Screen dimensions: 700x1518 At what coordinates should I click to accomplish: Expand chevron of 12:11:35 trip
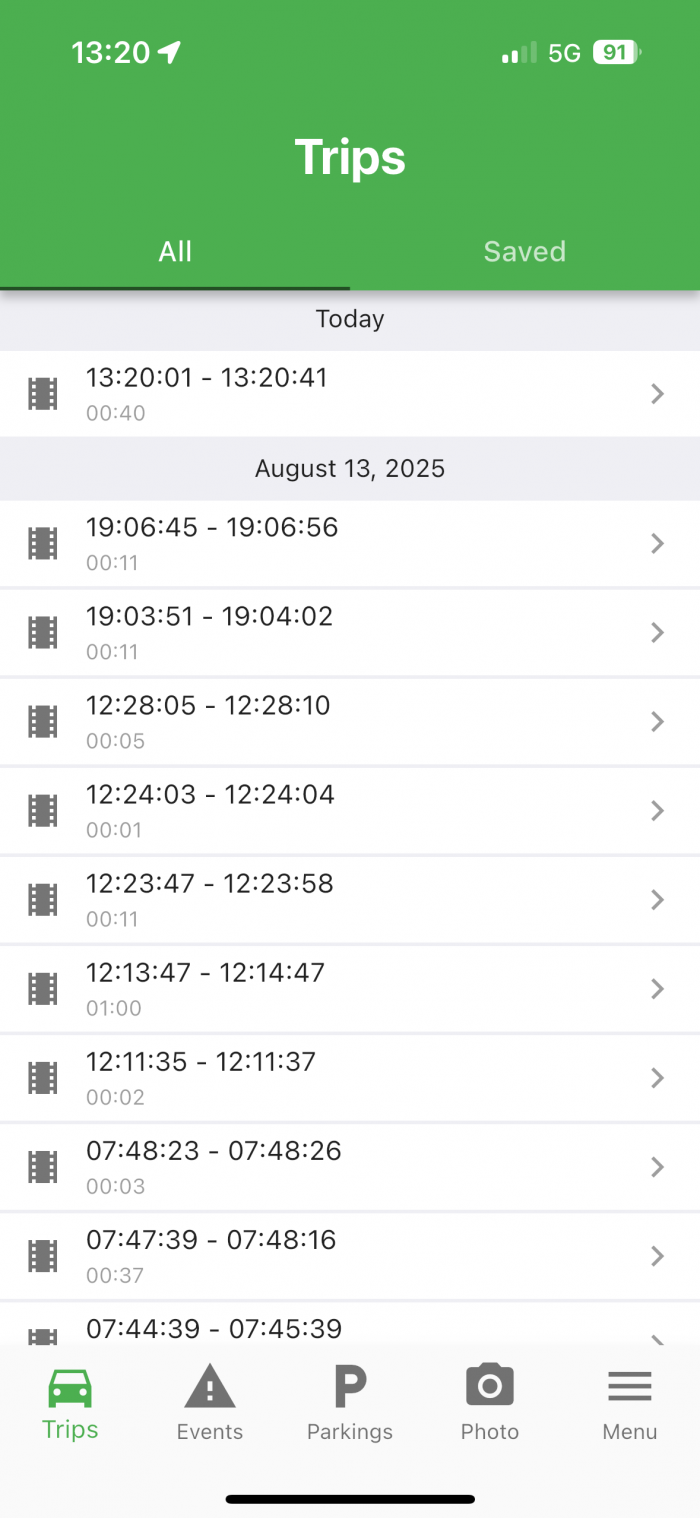pos(657,1078)
